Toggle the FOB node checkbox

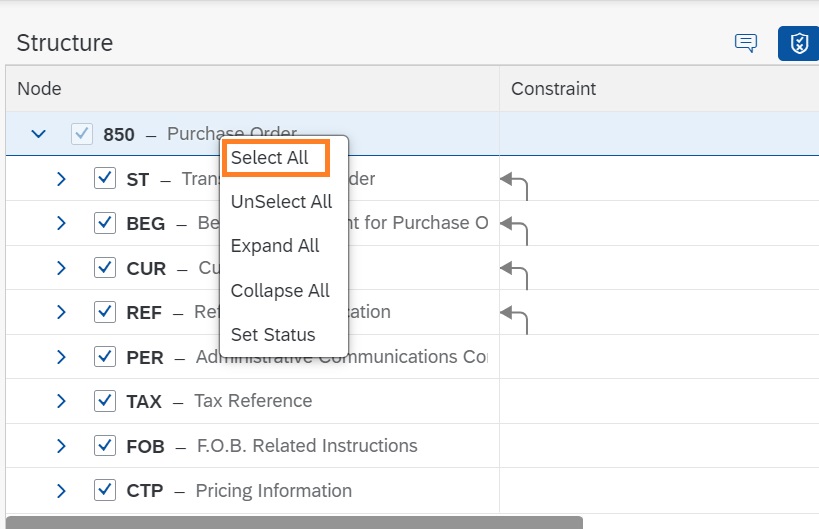tap(105, 445)
